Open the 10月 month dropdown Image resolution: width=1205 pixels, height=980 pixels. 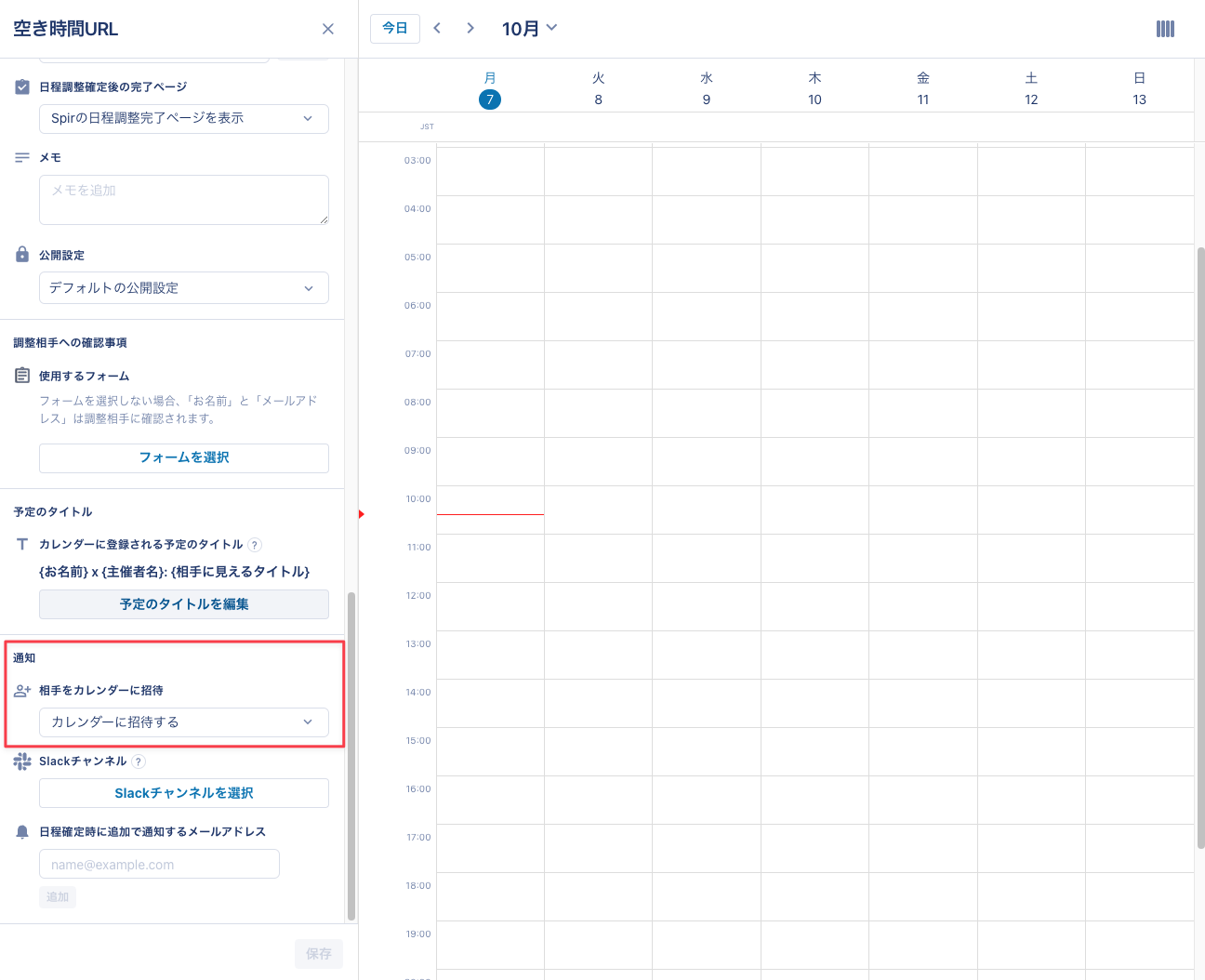click(529, 28)
